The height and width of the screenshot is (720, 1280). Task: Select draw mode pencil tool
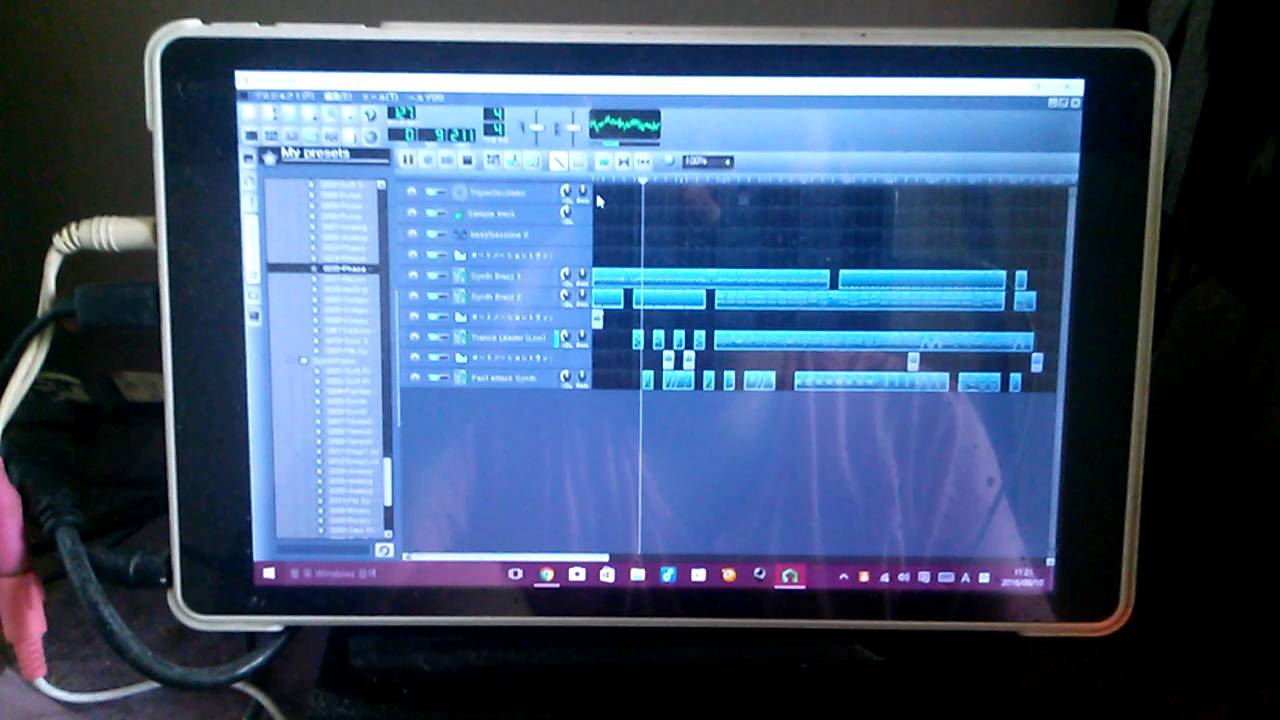(558, 160)
